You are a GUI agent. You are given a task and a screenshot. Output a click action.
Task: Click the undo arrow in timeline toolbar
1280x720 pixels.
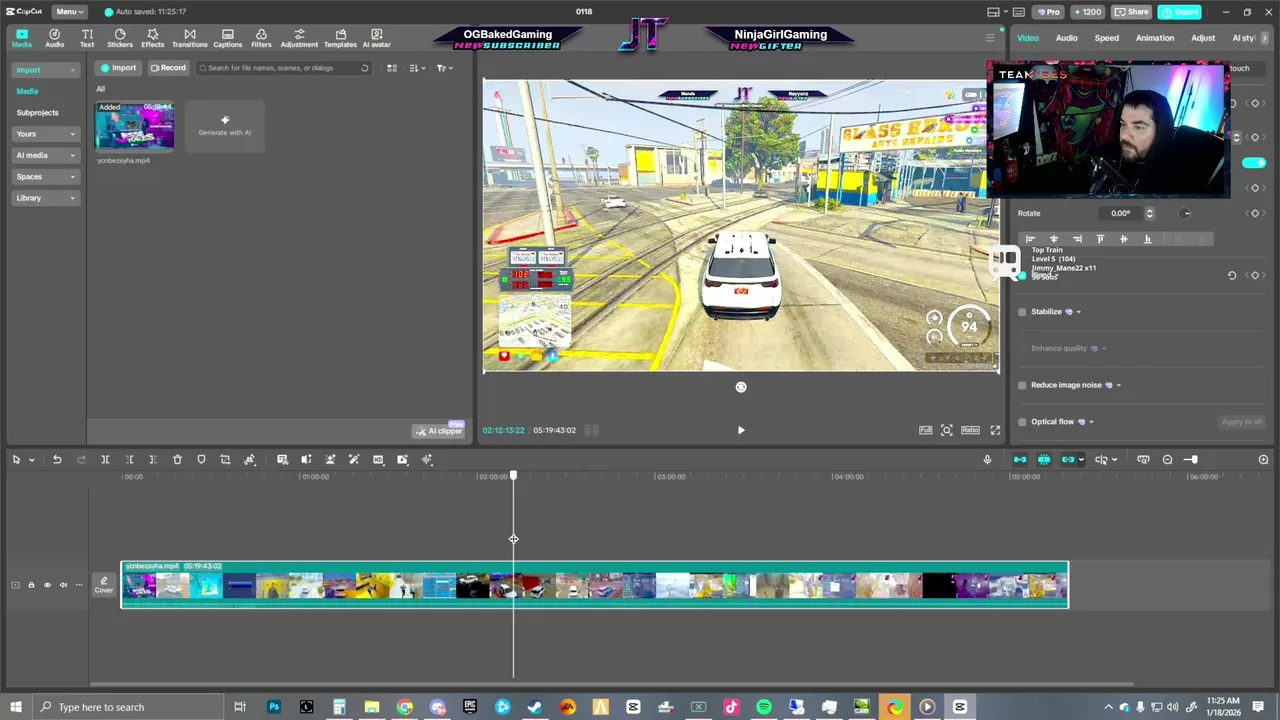coord(57,459)
